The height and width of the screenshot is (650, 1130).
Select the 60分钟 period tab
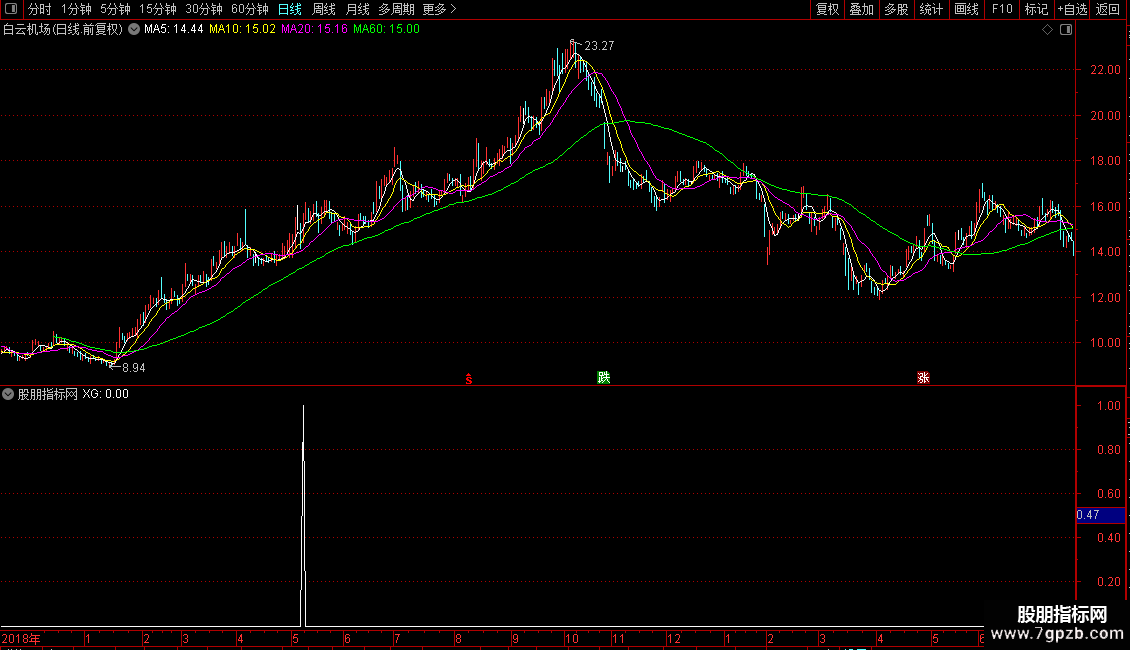[250, 9]
